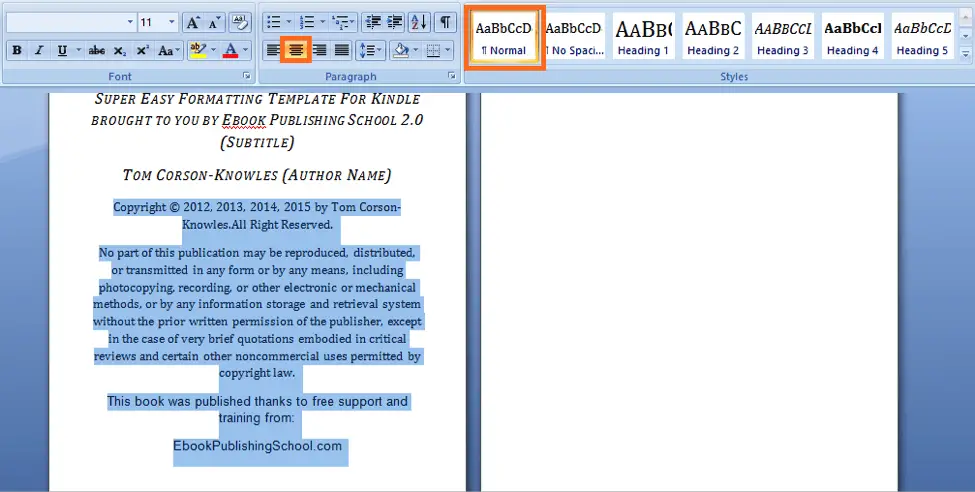Apply the red font color button
Viewport: 975px width, 492px height.
(231, 50)
